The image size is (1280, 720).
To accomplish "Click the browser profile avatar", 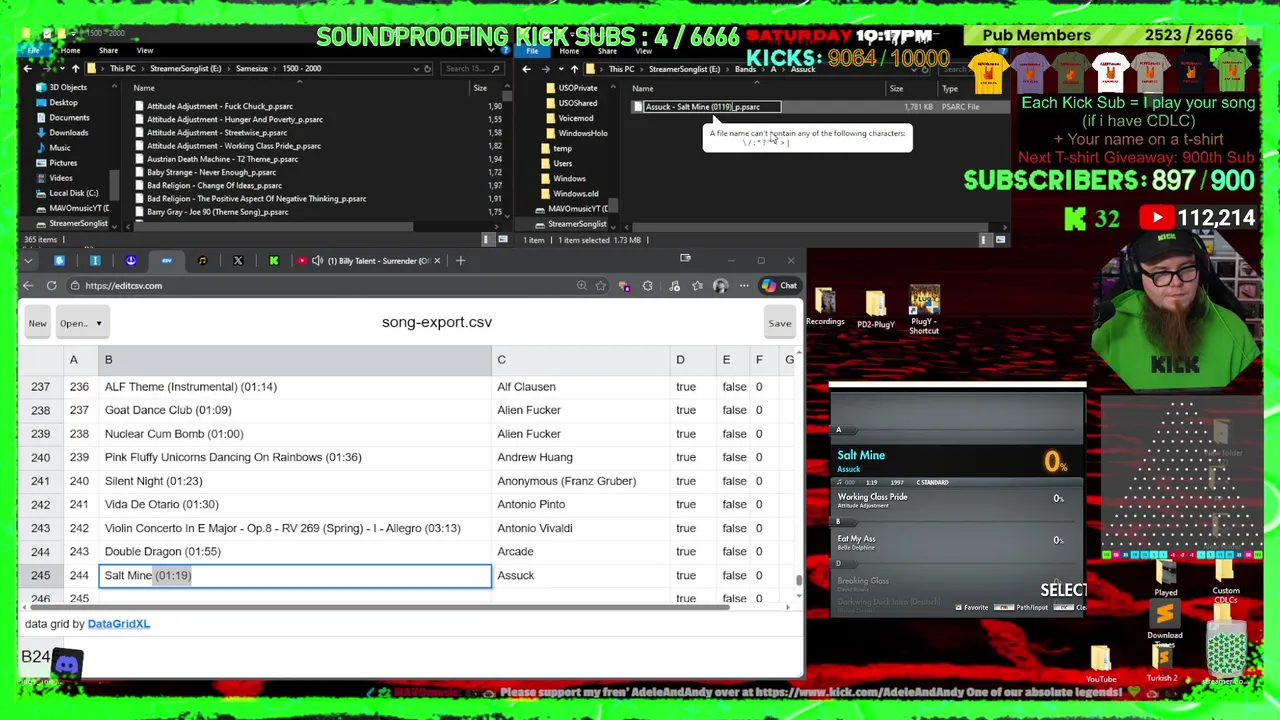I will click(720, 286).
